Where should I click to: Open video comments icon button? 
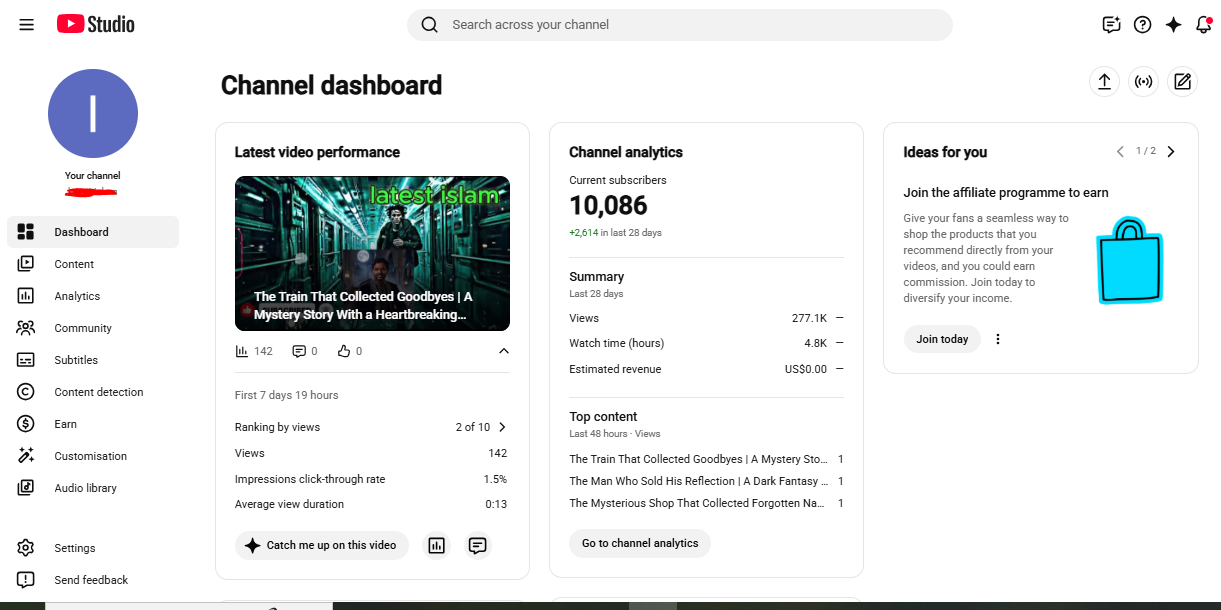478,545
